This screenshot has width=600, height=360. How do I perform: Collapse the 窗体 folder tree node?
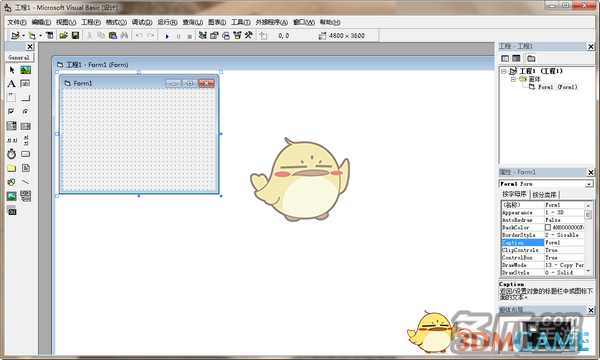(x=513, y=79)
